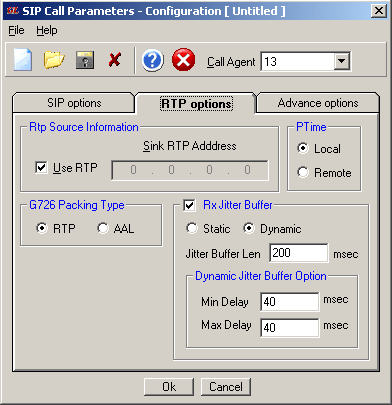
Task: Open the Help menu
Action: pyautogui.click(x=47, y=30)
